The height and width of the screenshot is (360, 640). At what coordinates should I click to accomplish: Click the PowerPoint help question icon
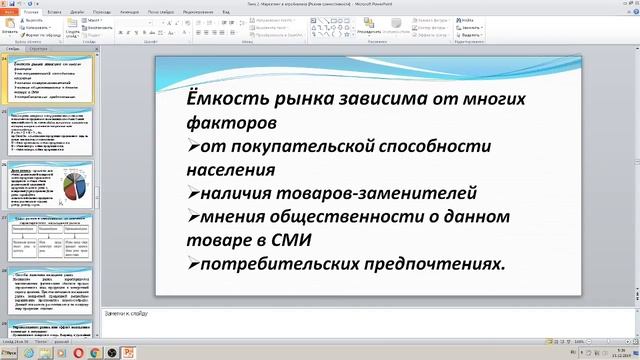click(636, 12)
